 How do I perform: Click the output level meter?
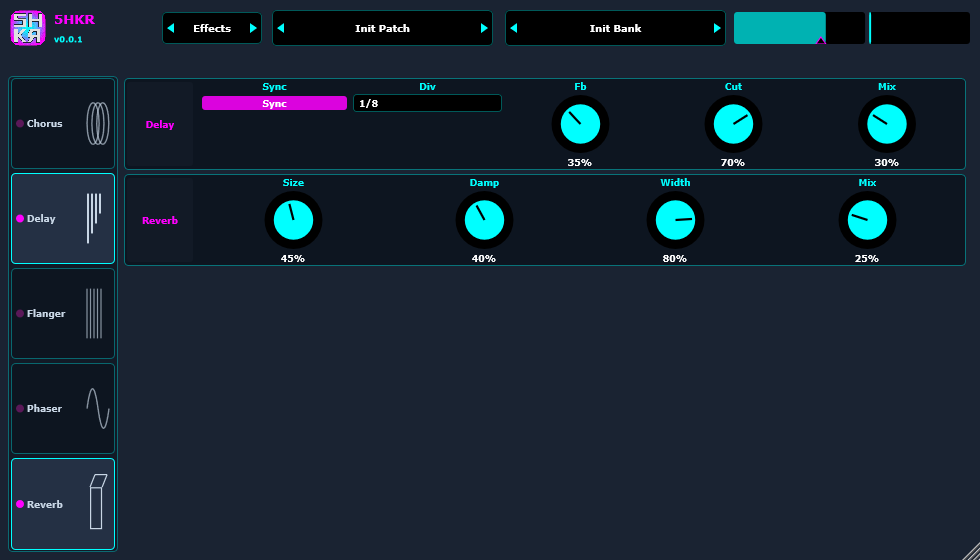click(919, 28)
